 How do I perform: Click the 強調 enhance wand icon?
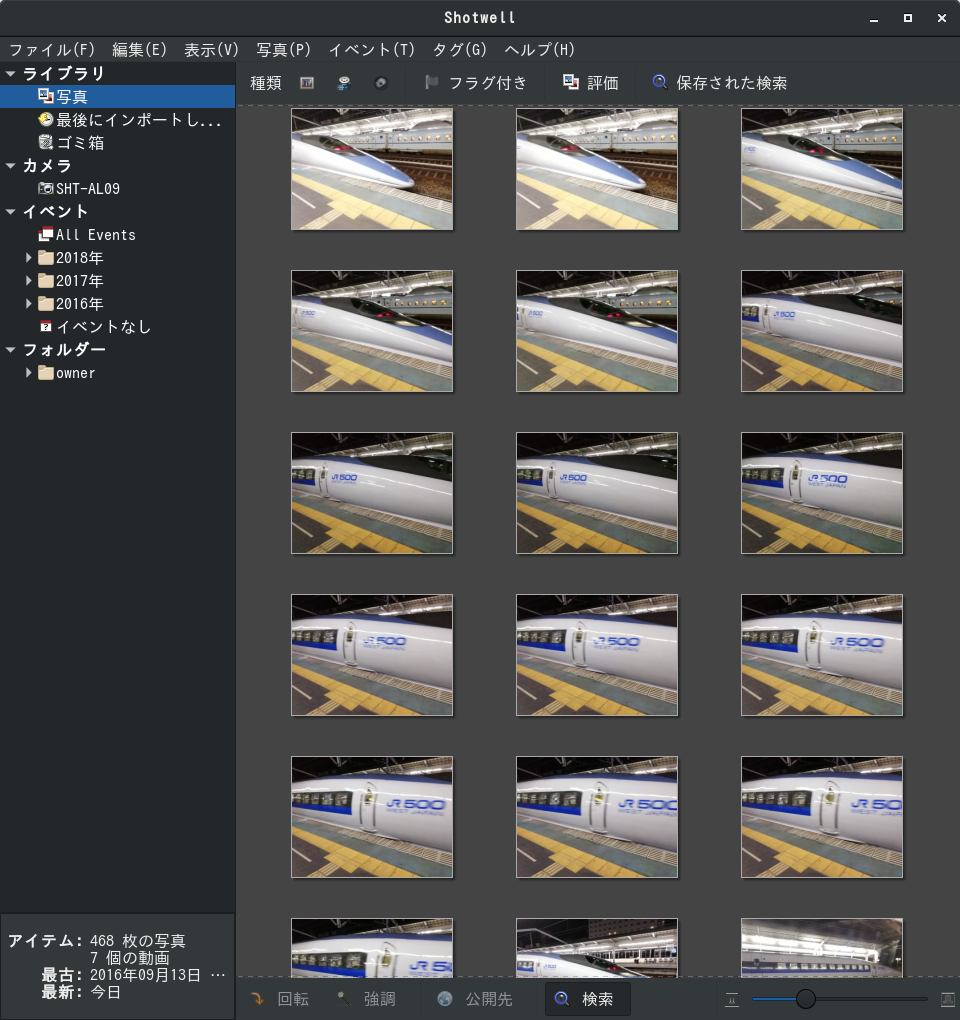point(343,999)
